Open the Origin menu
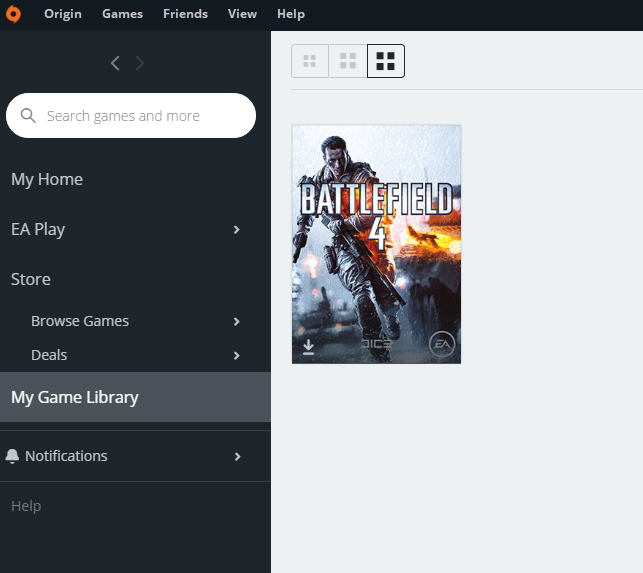 [x=63, y=14]
